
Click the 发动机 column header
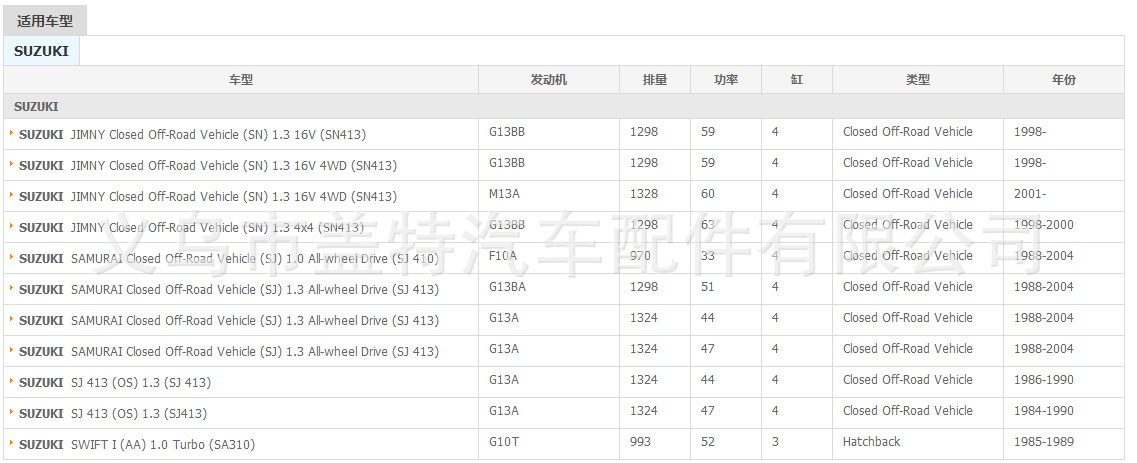point(548,80)
